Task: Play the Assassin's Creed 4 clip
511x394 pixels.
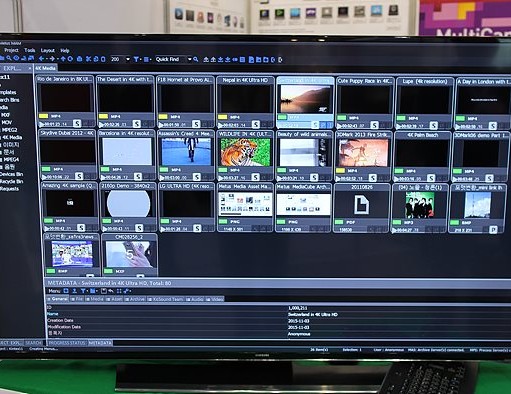Action: coord(162,178)
